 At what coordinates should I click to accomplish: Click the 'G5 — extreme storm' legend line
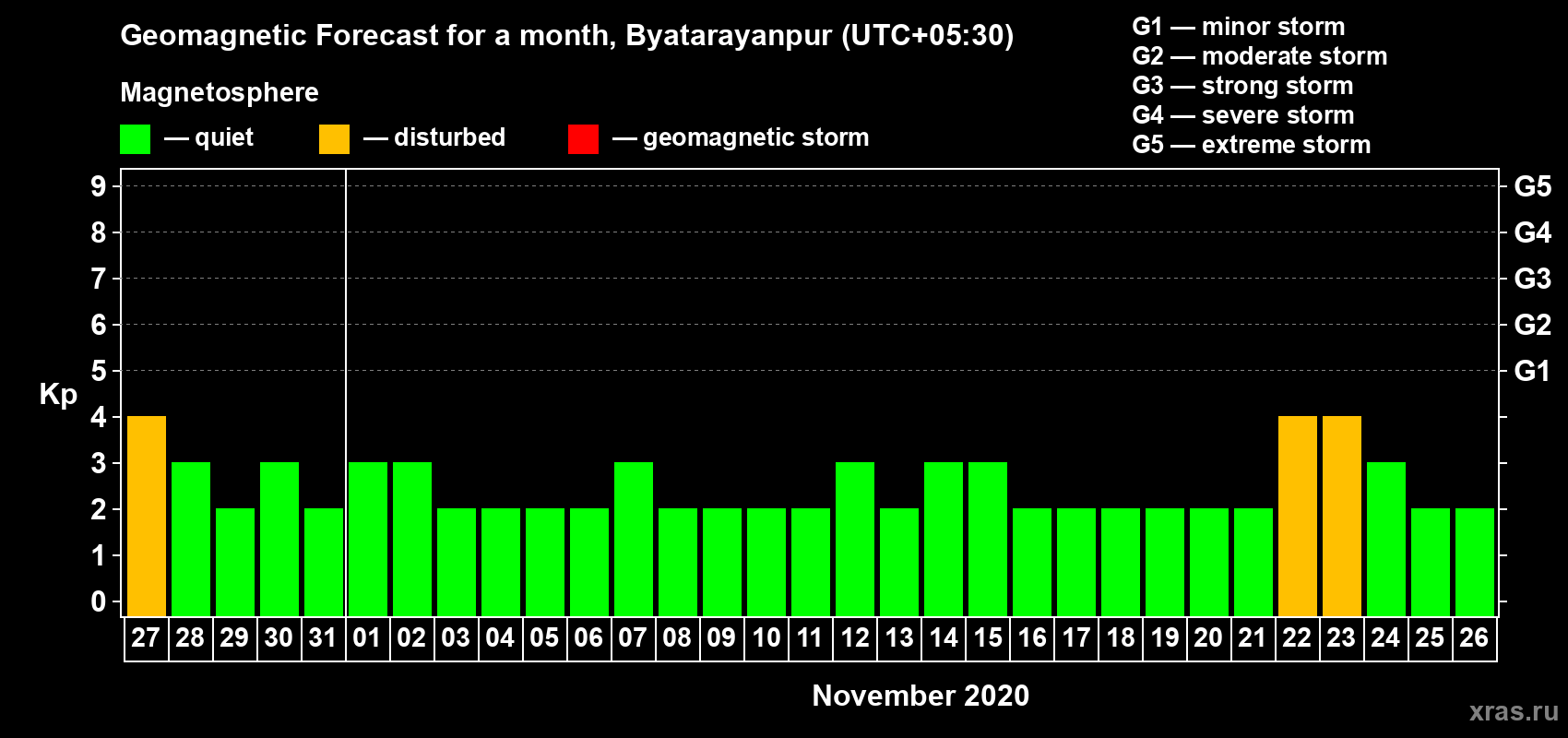(x=1252, y=145)
